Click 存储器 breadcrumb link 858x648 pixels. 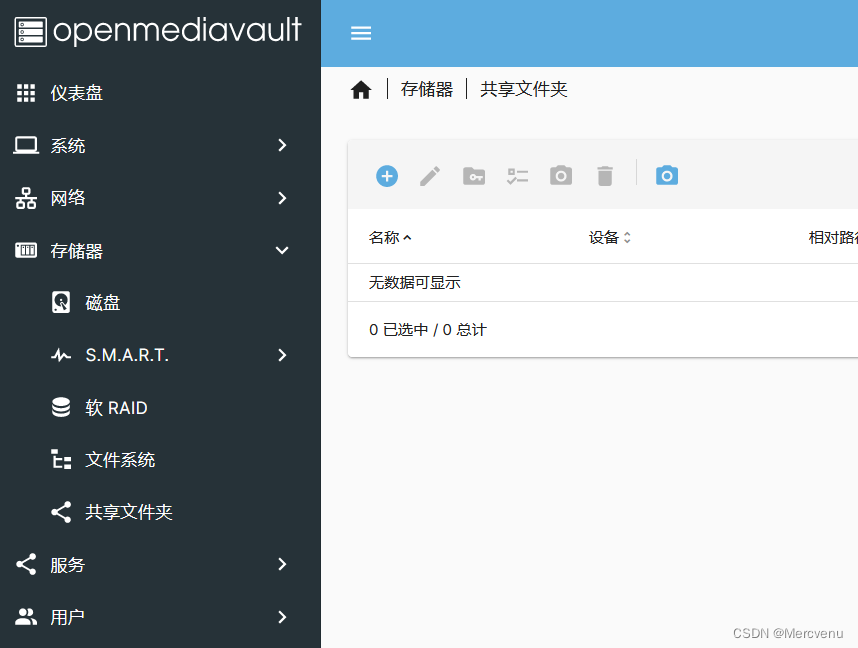(427, 89)
